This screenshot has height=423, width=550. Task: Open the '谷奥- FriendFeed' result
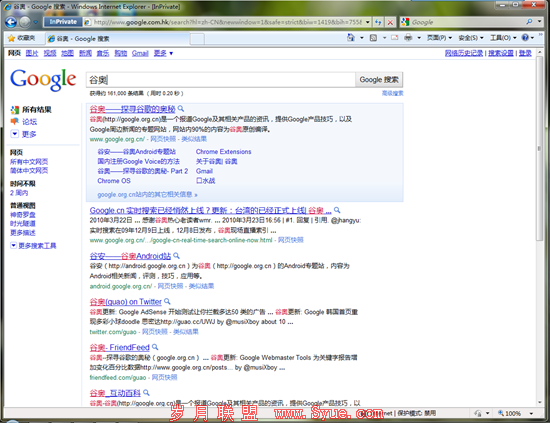(120, 348)
